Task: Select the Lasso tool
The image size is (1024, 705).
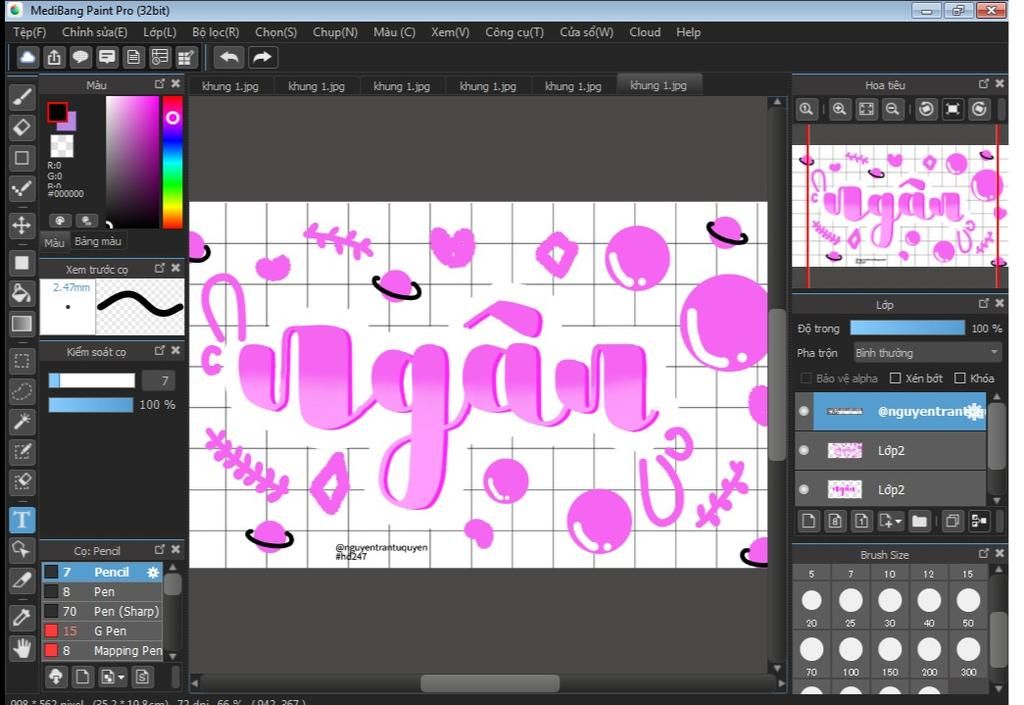Action: (x=22, y=391)
